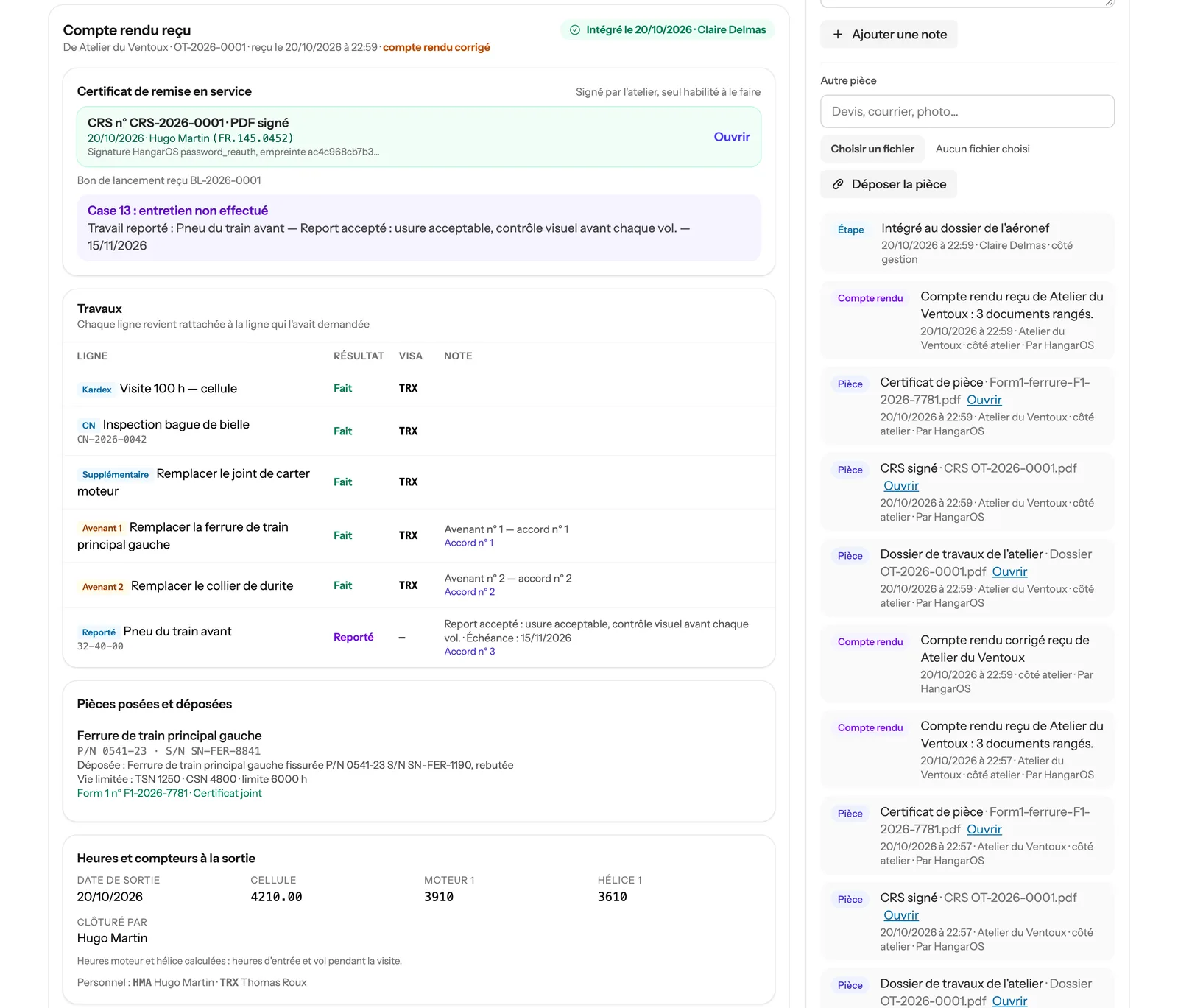Click RÉSULTAT column header
The width and height of the screenshot is (1178, 1008).
pos(359,356)
